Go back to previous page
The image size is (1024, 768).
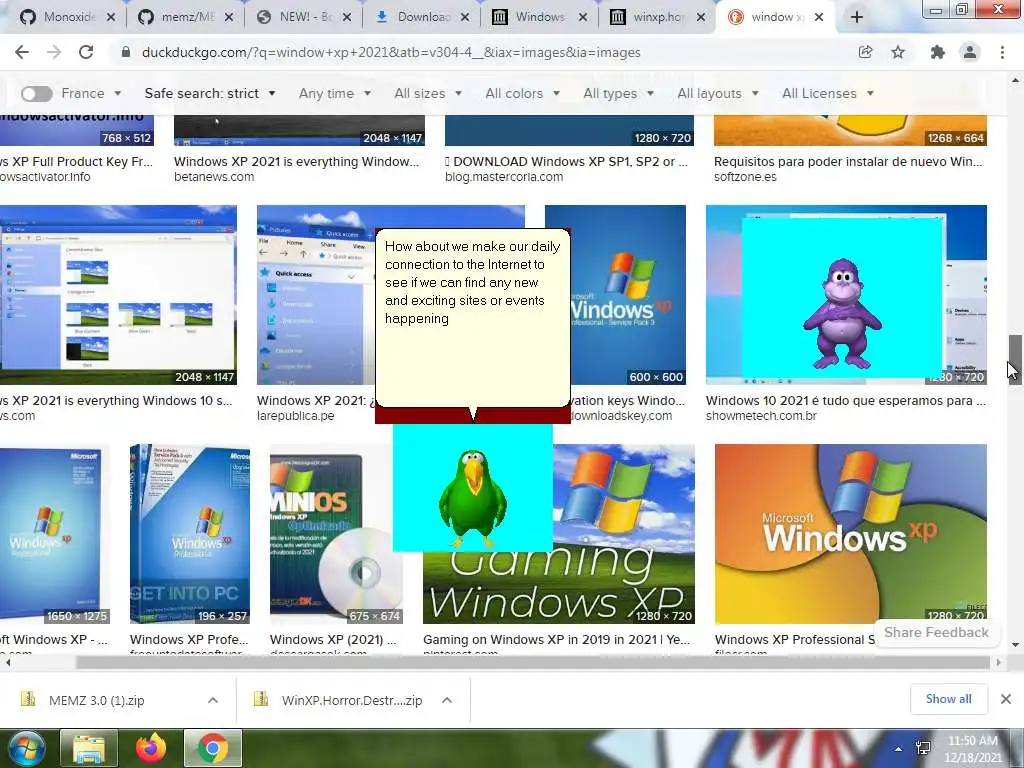click(x=22, y=52)
